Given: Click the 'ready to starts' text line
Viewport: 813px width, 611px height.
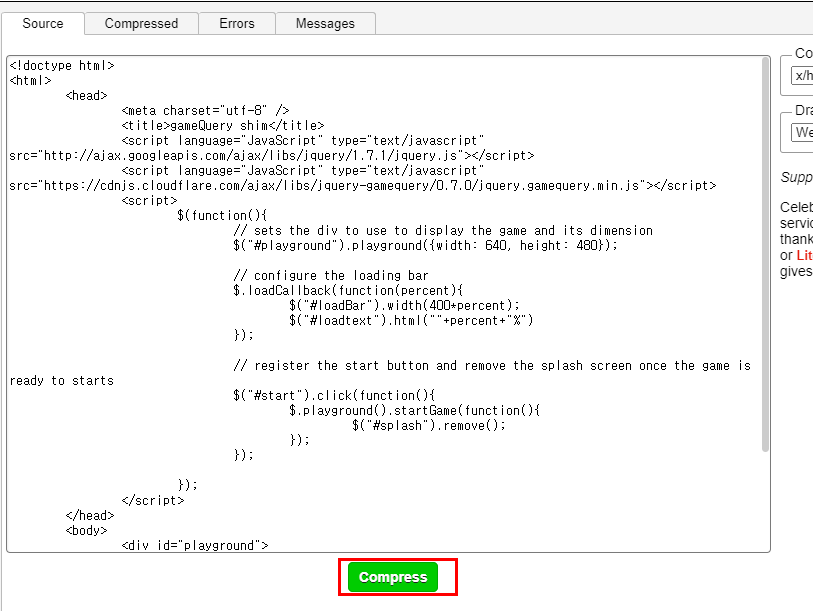Looking at the screenshot, I should coord(62,381).
